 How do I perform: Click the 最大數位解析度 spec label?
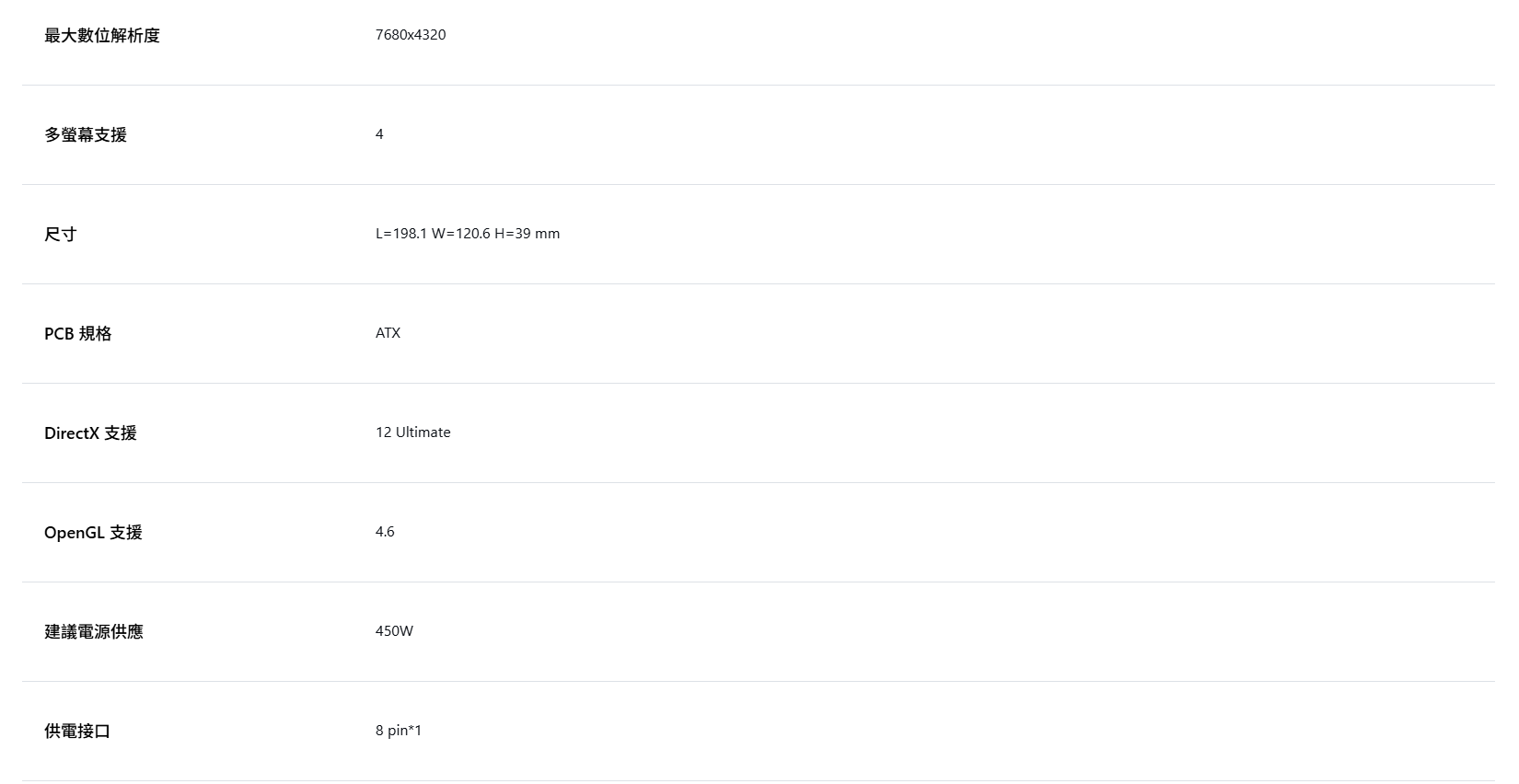coord(102,36)
